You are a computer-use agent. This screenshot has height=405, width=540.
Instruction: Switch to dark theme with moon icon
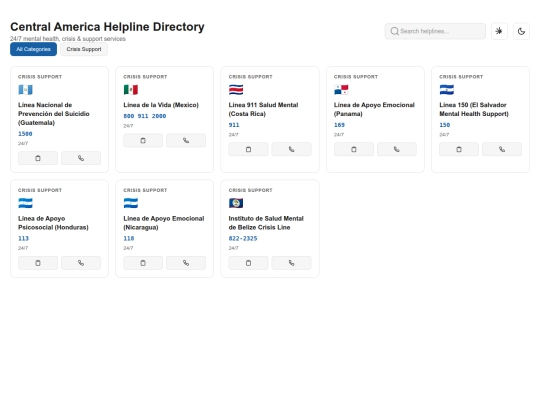click(x=521, y=31)
